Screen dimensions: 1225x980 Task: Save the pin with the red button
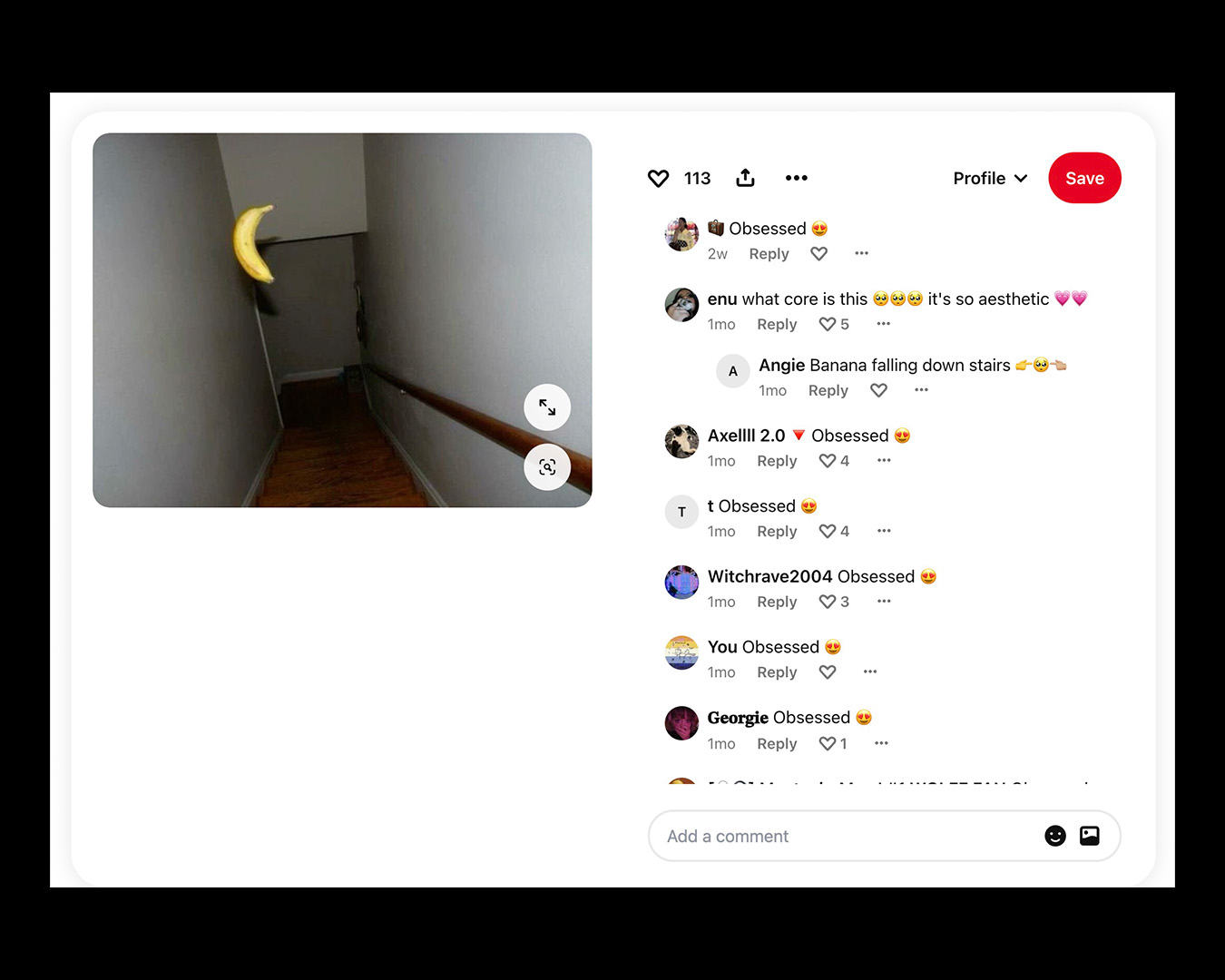1084,178
